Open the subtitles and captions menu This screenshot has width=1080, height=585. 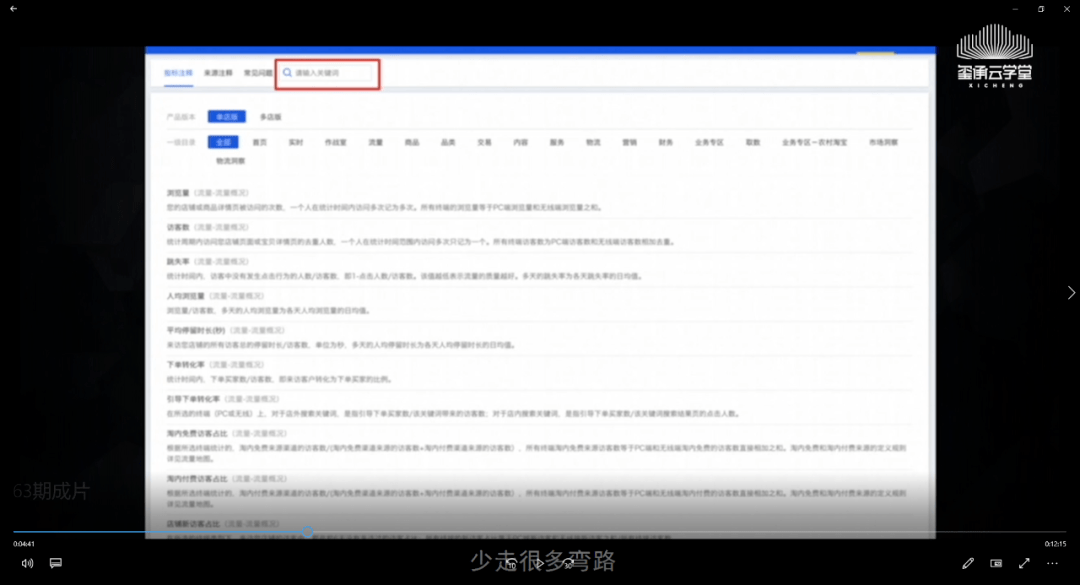click(56, 563)
